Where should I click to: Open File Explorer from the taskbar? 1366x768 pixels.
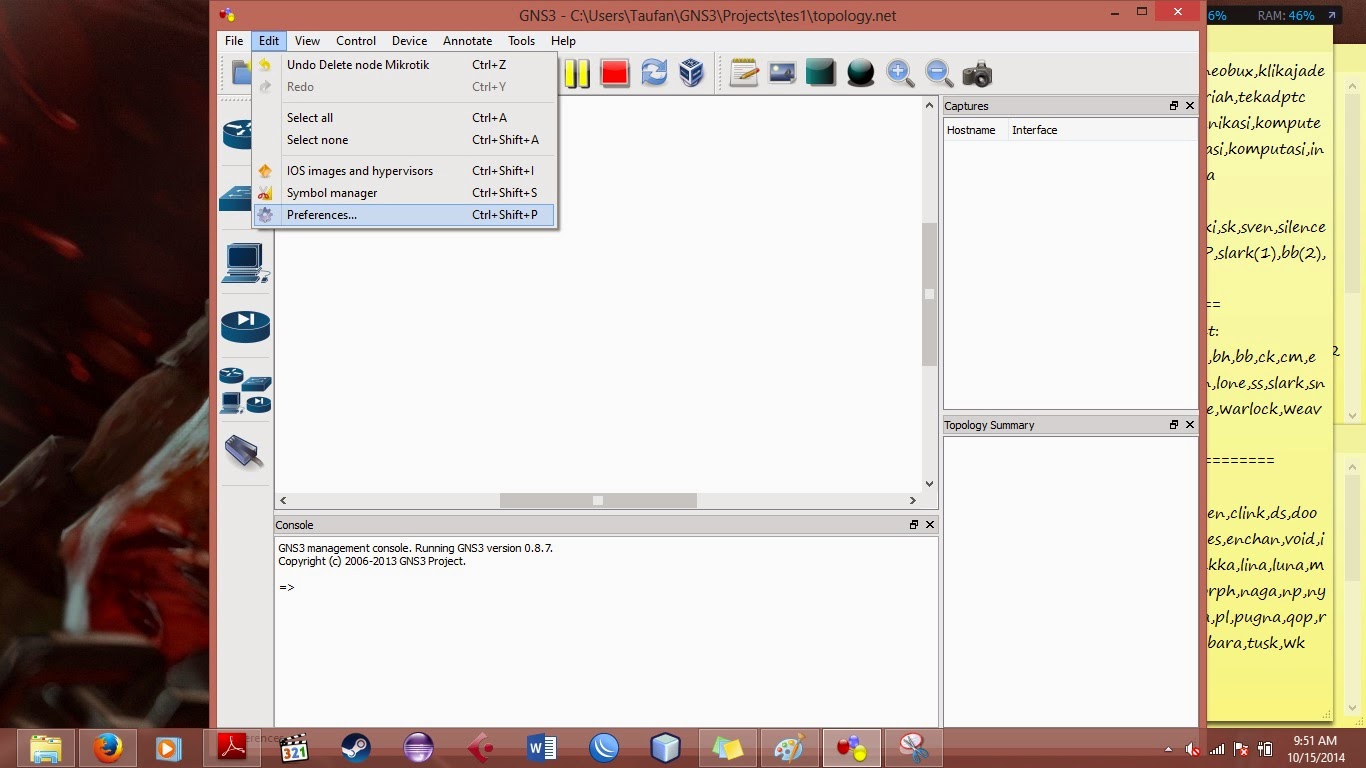point(47,748)
